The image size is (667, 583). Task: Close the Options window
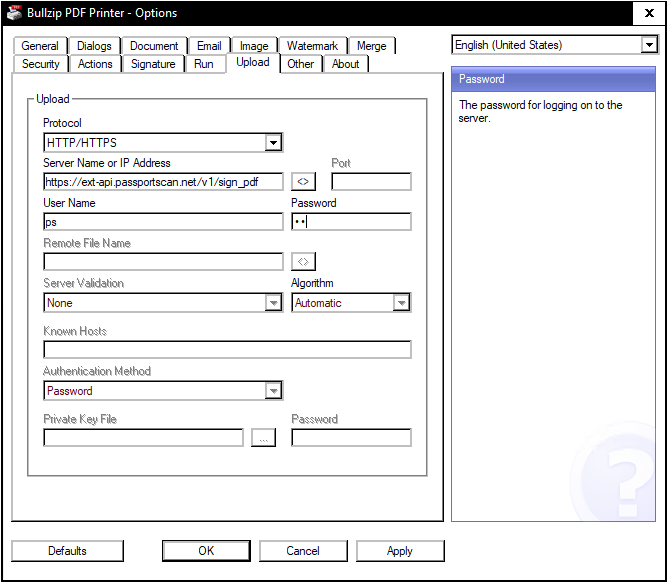(x=649, y=13)
